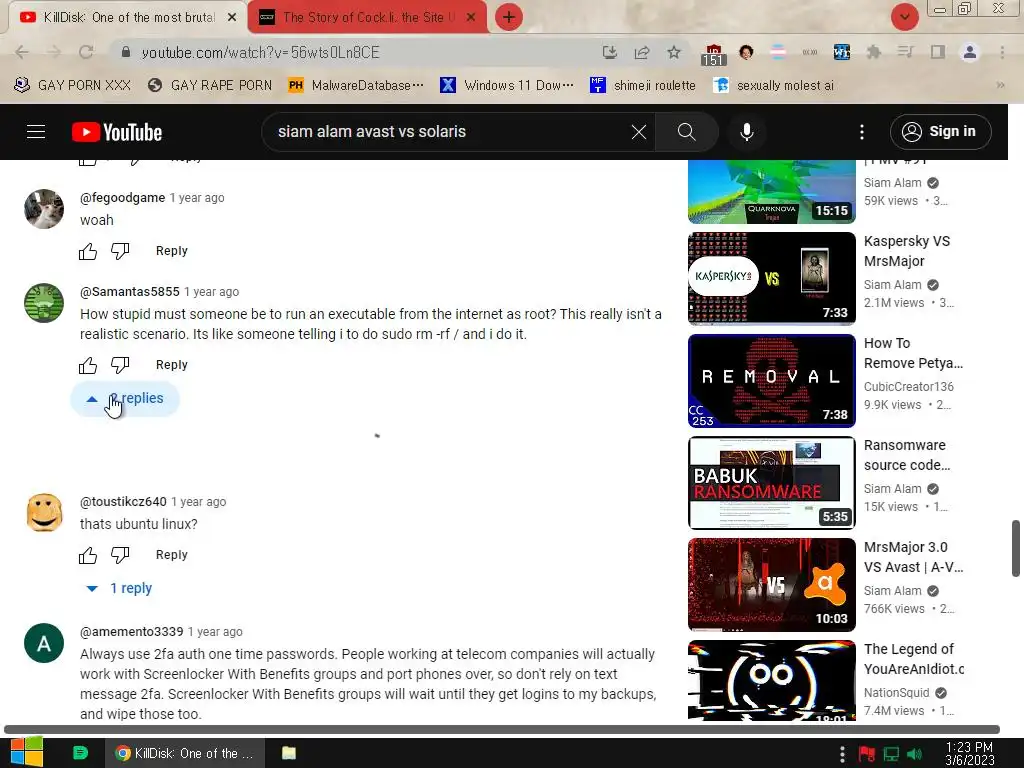Screen dimensions: 1024x768
Task: Open the Chrome three-dot menu
Action: coord(1002,52)
